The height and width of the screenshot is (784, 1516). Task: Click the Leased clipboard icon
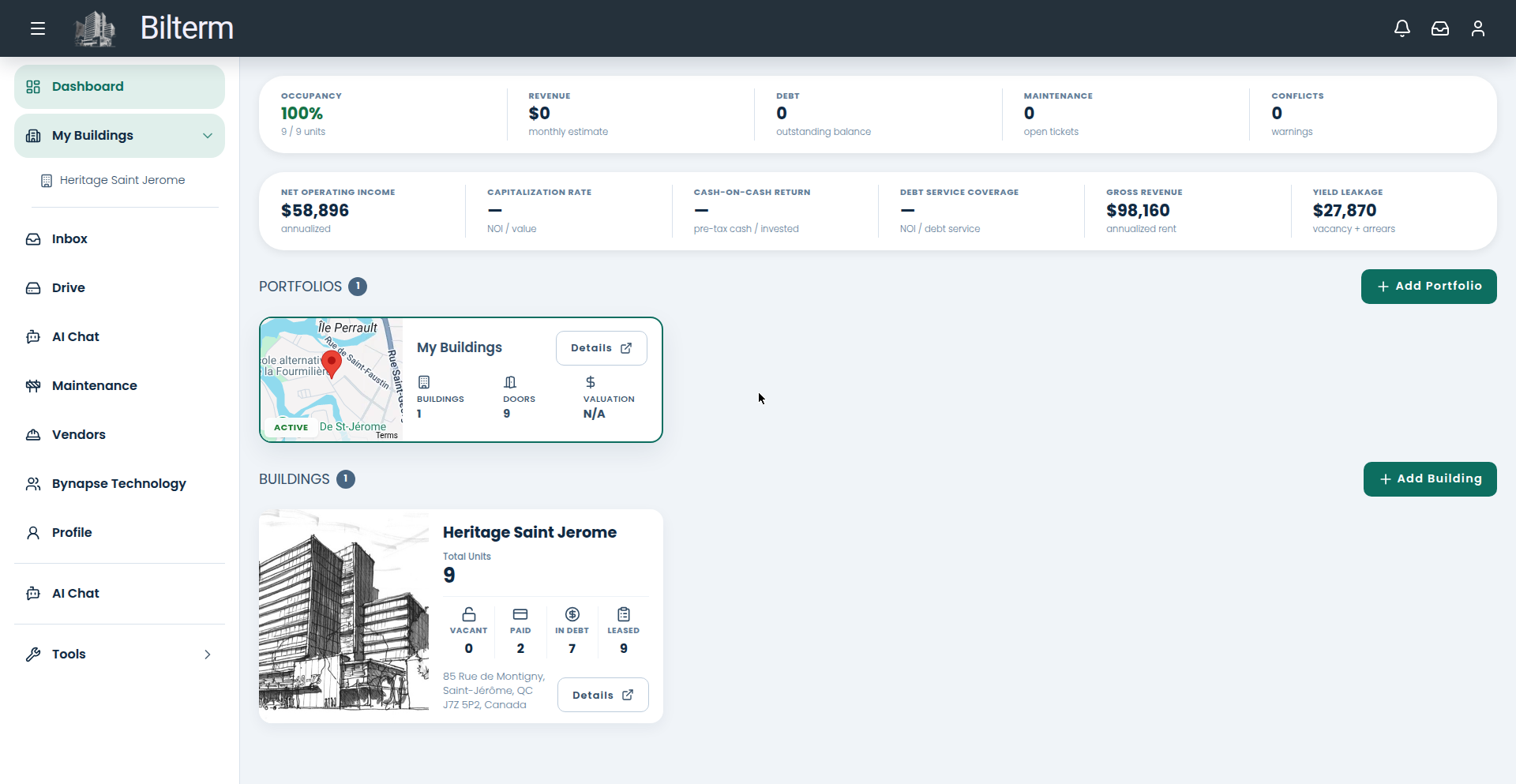[x=624, y=614]
